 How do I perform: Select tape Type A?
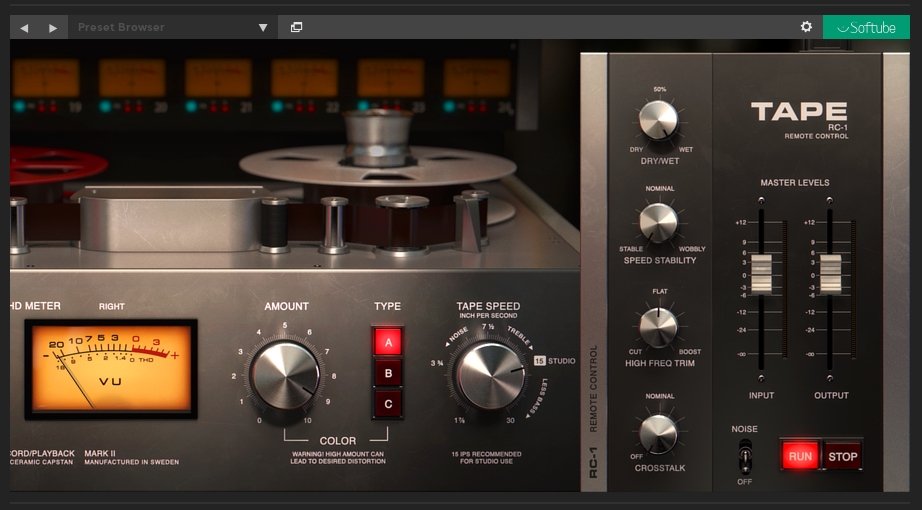point(387,342)
